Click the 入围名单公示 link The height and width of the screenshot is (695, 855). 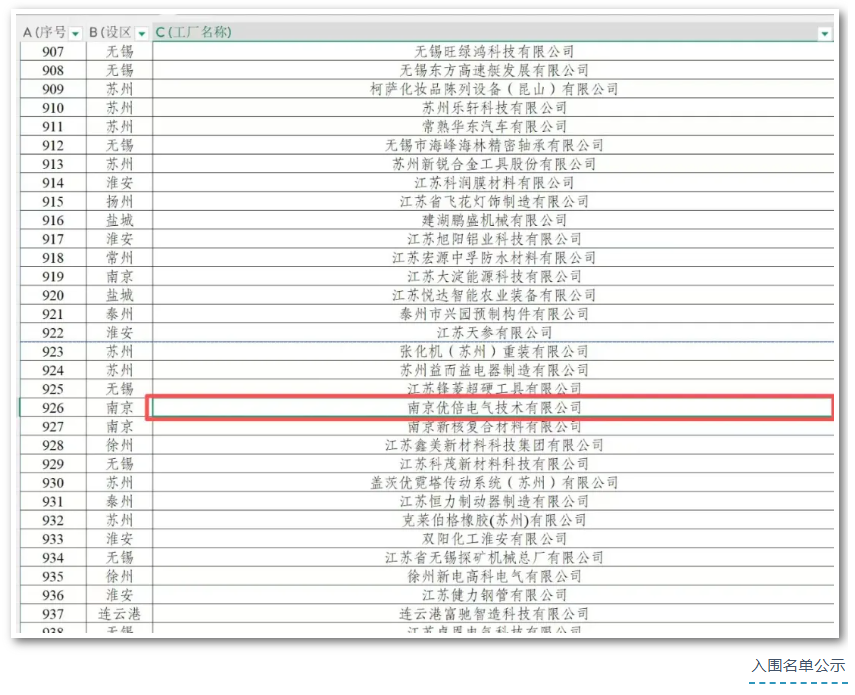798,666
